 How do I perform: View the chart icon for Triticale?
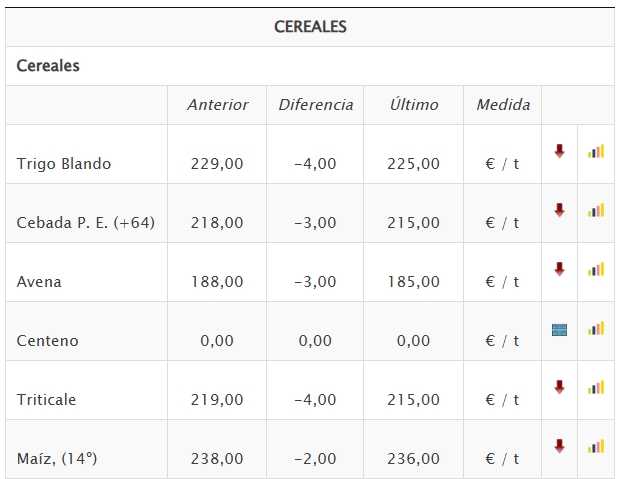tap(596, 387)
